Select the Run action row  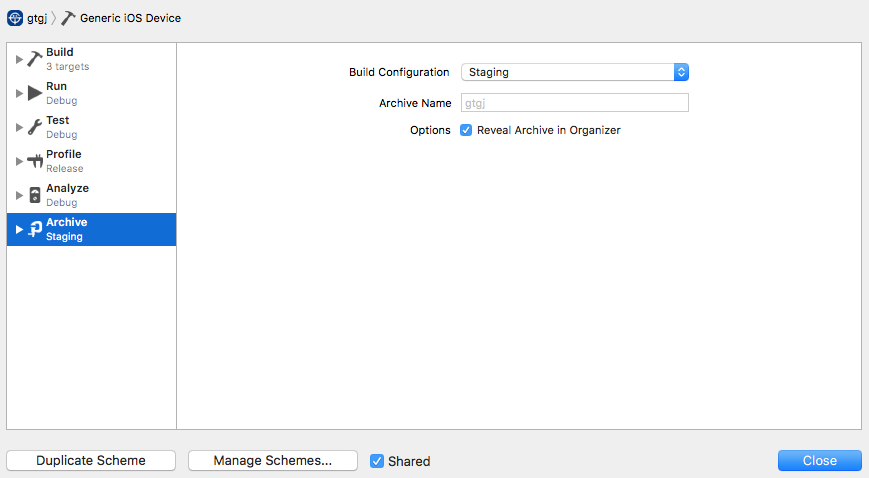[91, 93]
